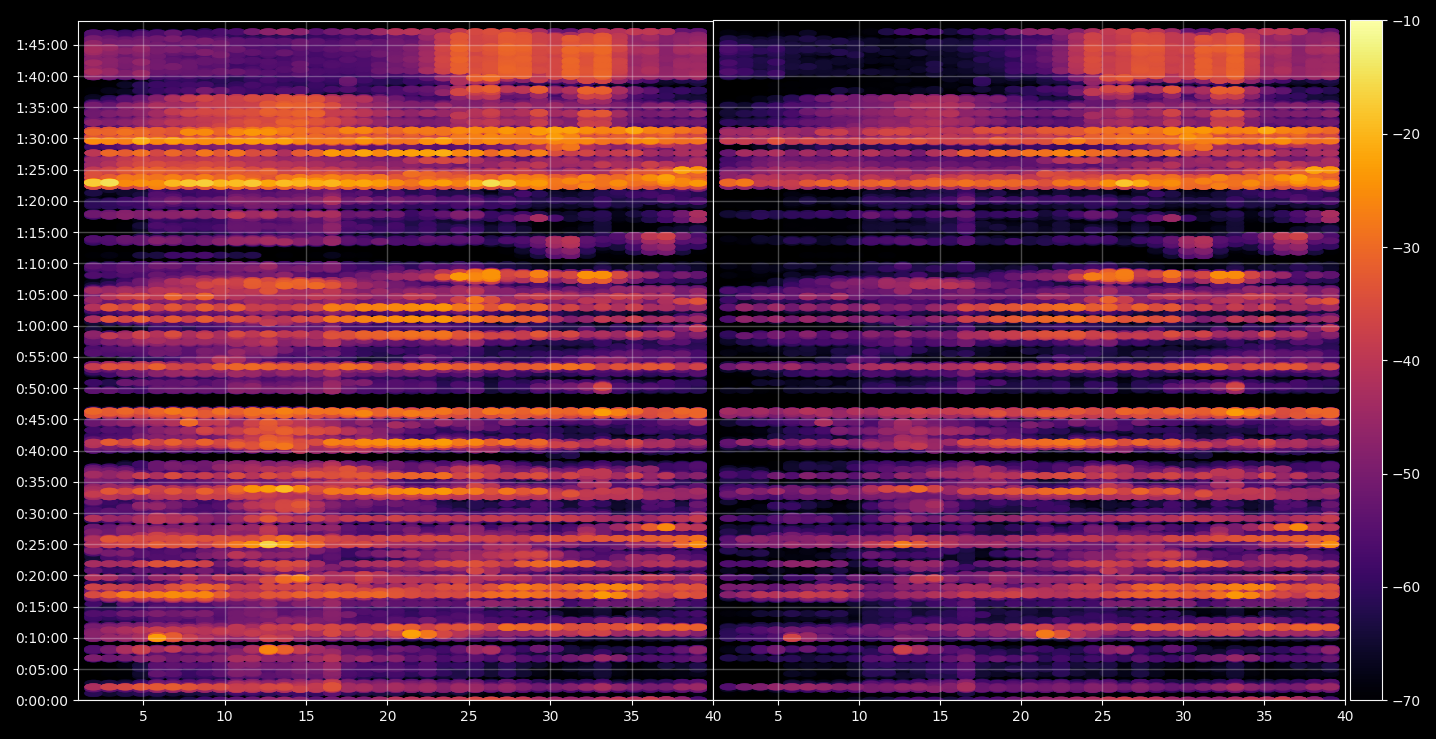Click the colorbar tick label −70
The height and width of the screenshot is (739, 1436).
point(1406,701)
